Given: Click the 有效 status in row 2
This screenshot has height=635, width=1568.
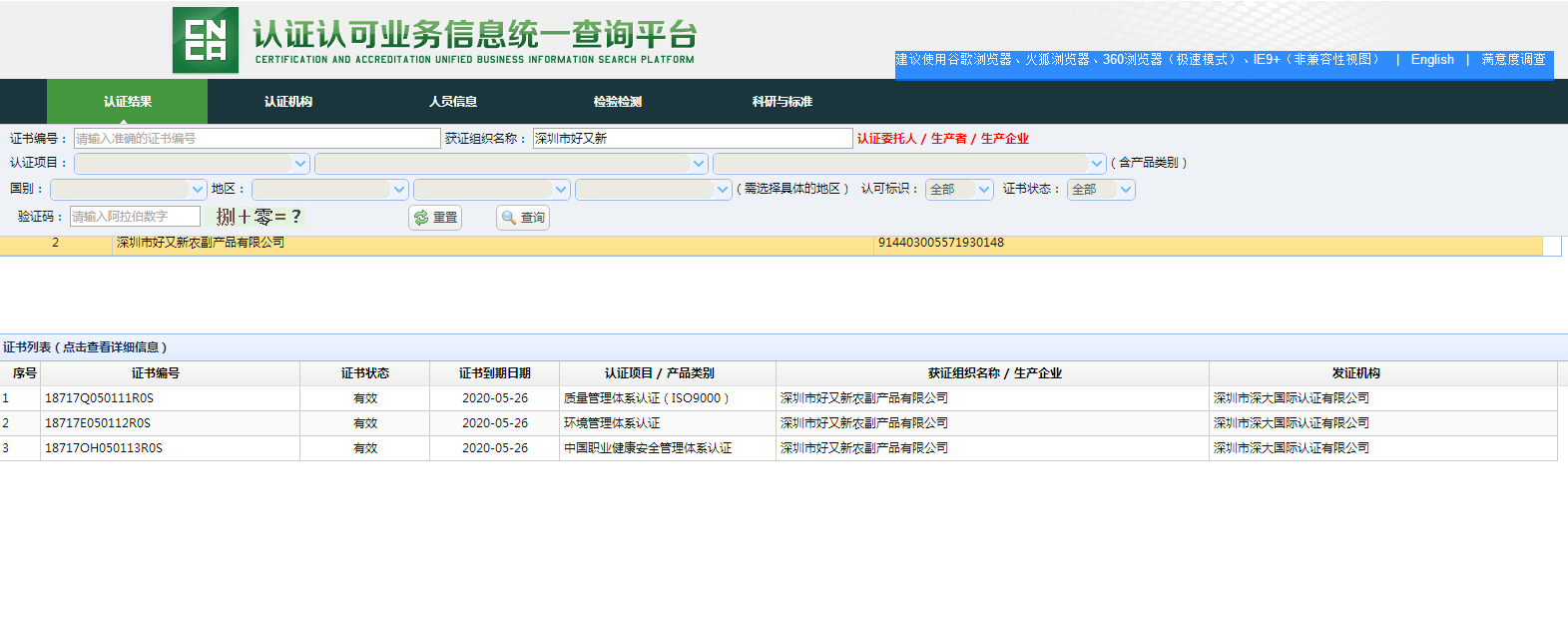Looking at the screenshot, I should click(365, 423).
